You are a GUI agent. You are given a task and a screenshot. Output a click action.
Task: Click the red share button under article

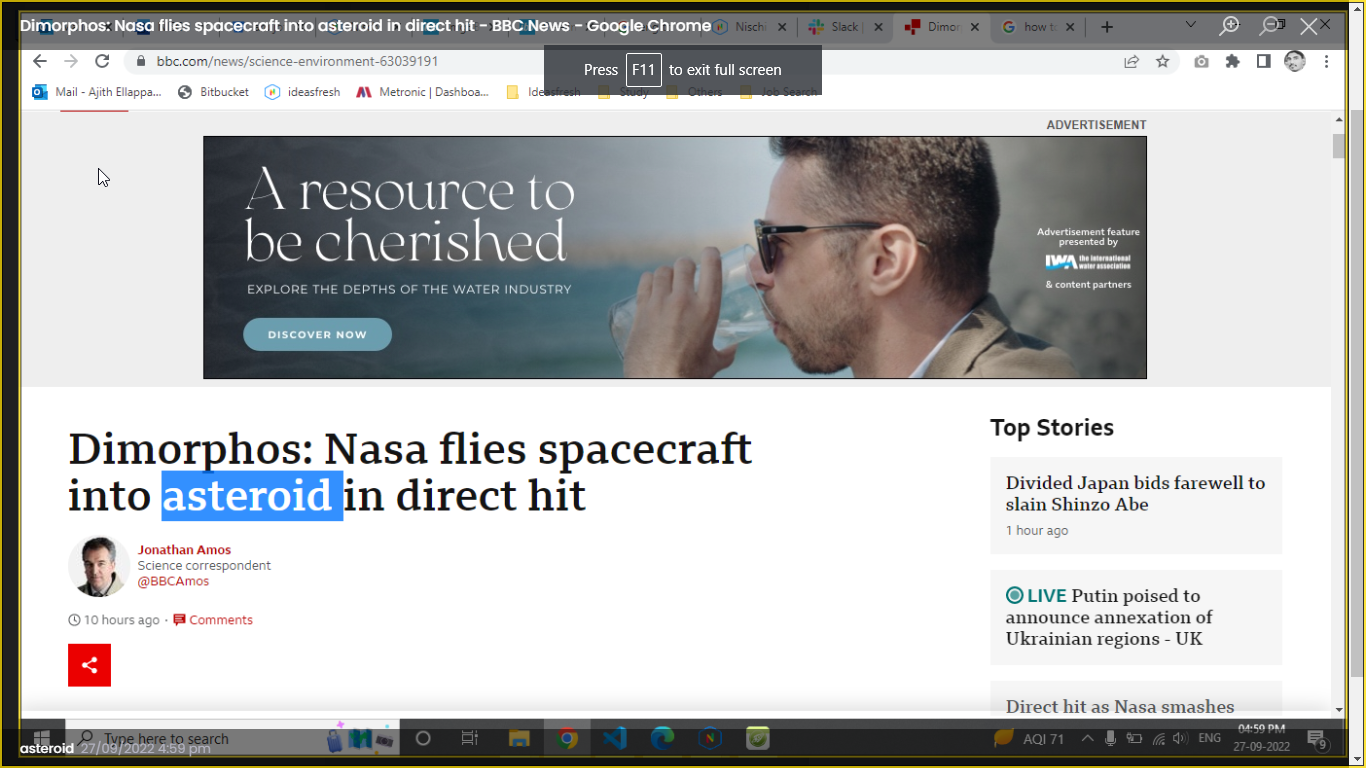click(89, 665)
